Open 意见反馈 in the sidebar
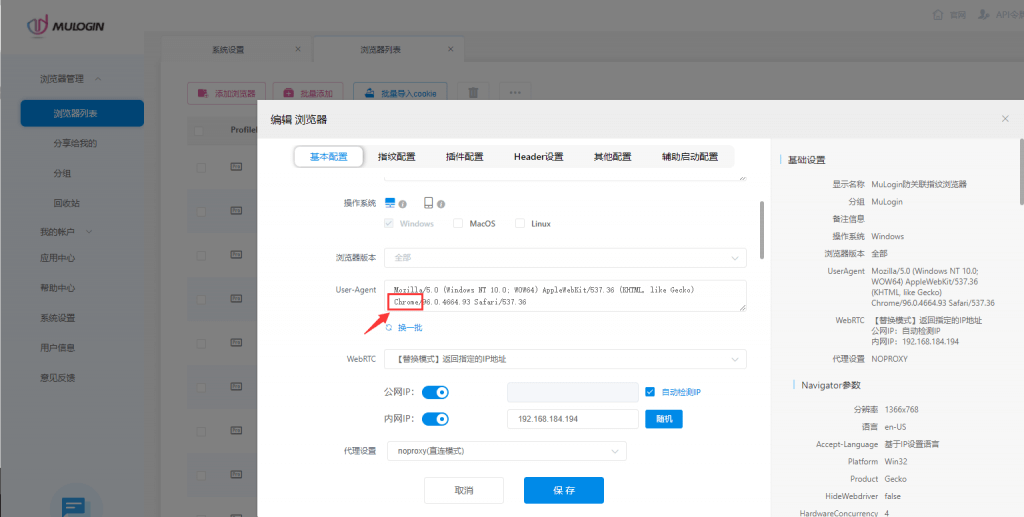Image resolution: width=1024 pixels, height=517 pixels. tap(57, 377)
